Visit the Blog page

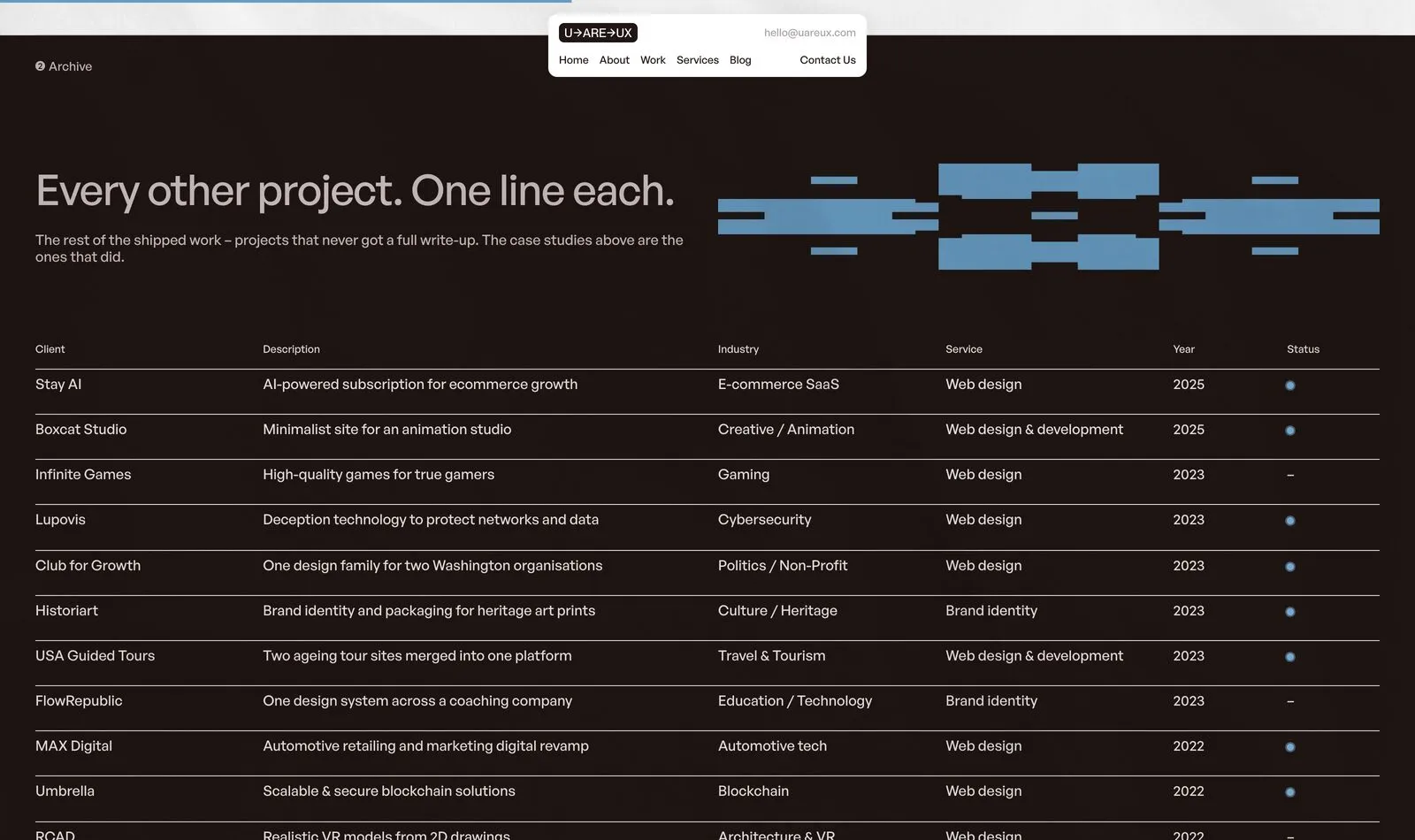point(740,60)
